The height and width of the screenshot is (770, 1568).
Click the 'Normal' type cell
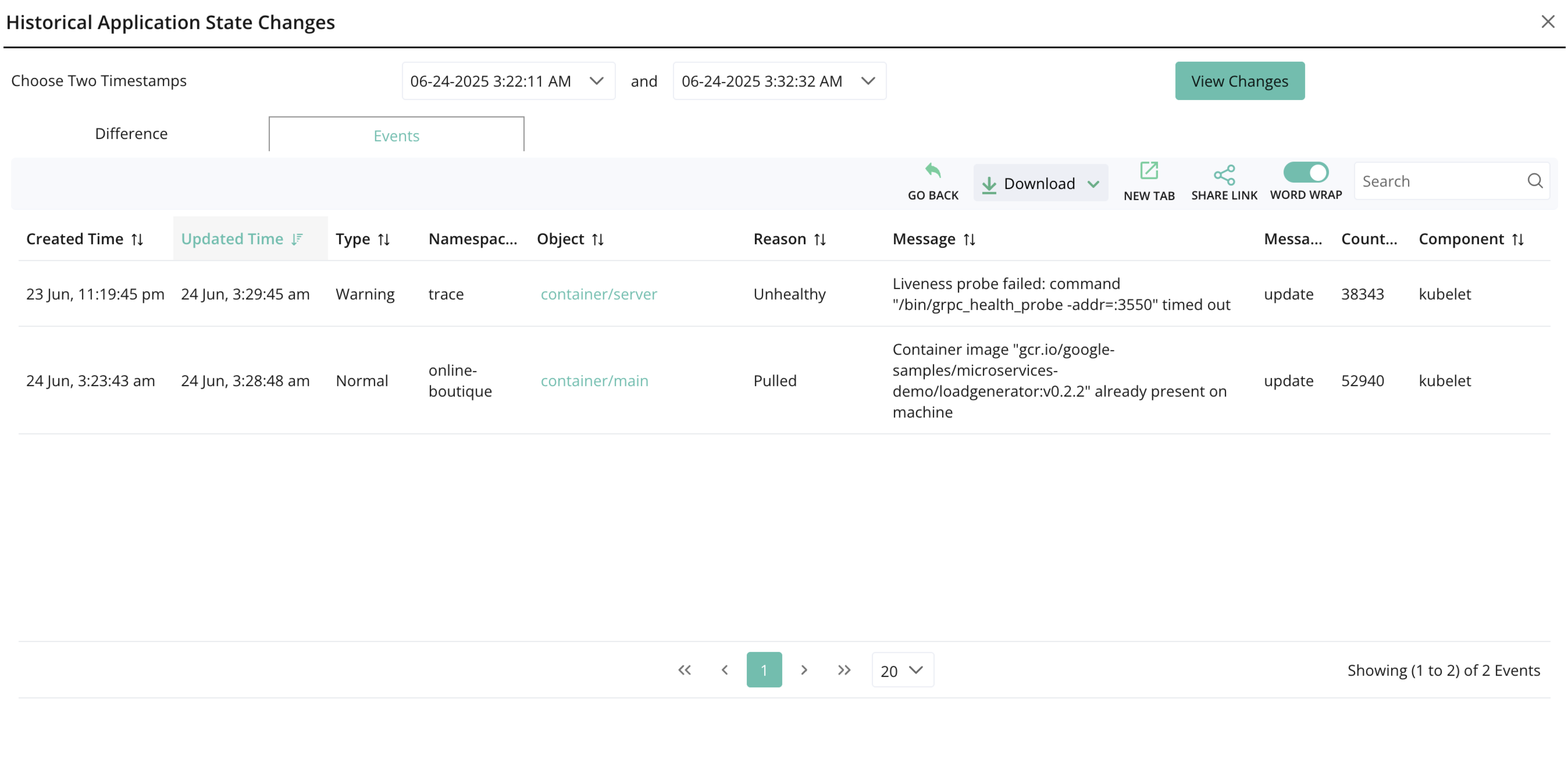(361, 380)
